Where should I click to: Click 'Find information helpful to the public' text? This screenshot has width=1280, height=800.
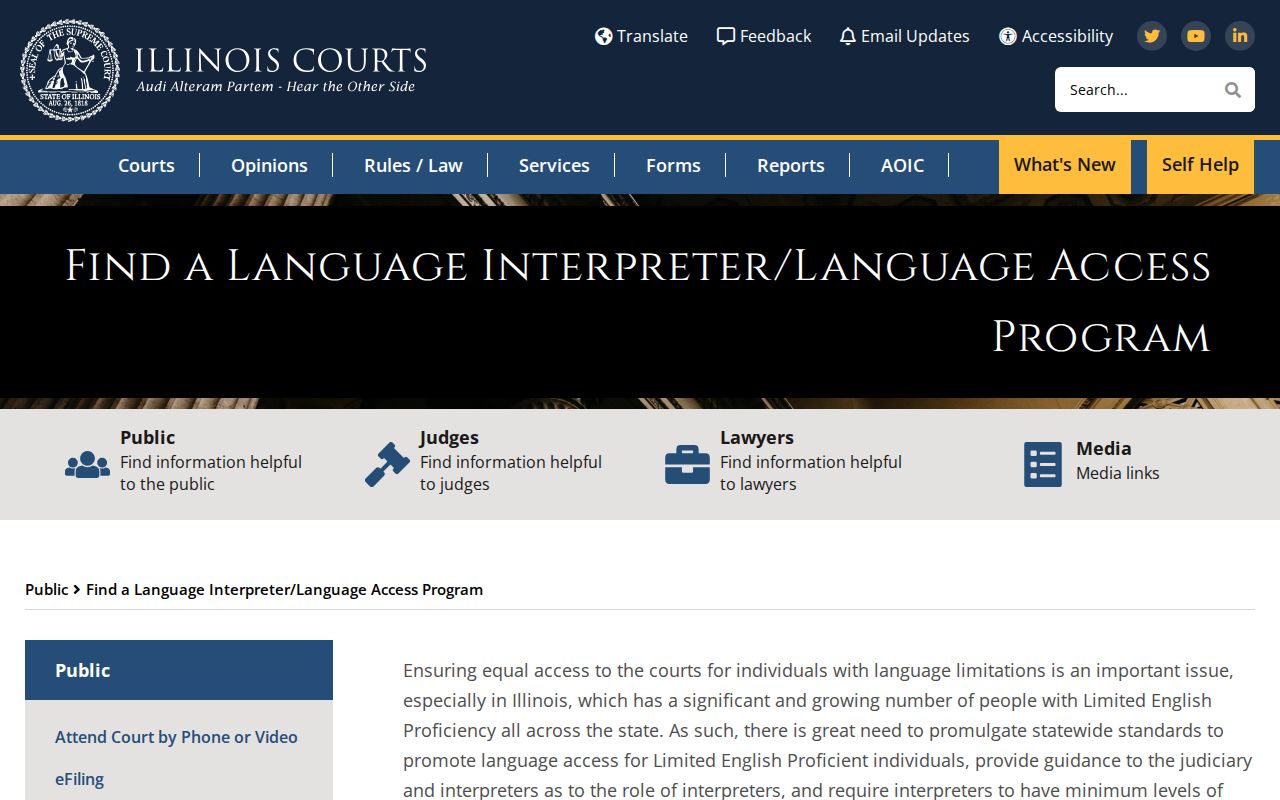[211, 473]
